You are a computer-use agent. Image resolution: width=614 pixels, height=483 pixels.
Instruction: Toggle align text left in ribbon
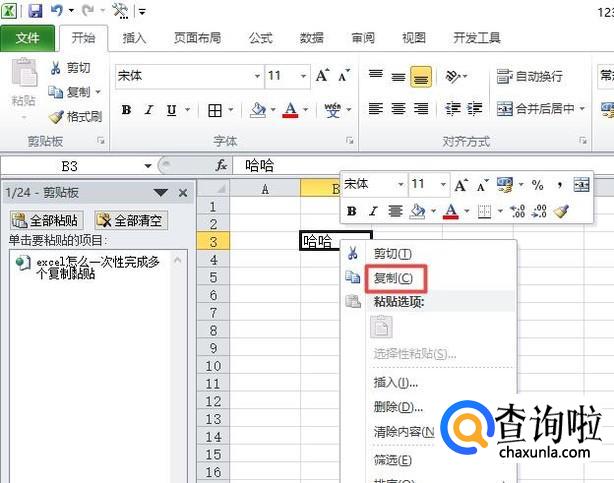tap(376, 109)
